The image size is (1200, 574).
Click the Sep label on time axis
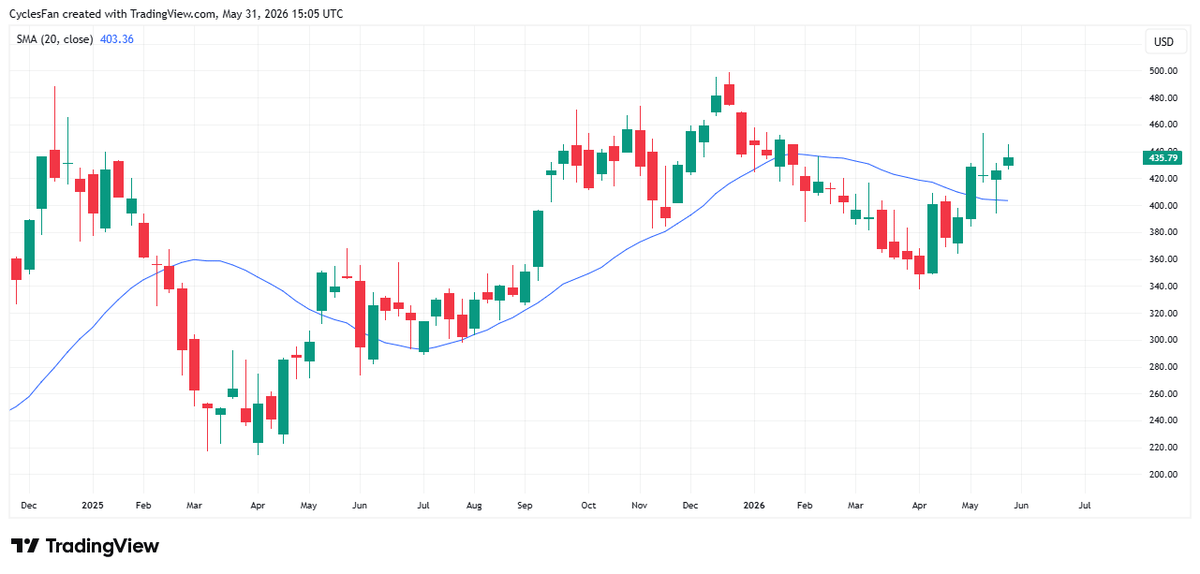526,506
